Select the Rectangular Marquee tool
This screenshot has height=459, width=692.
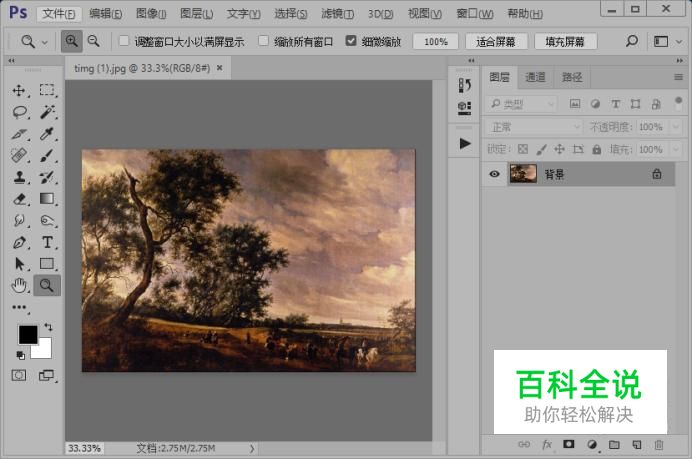click(47, 90)
